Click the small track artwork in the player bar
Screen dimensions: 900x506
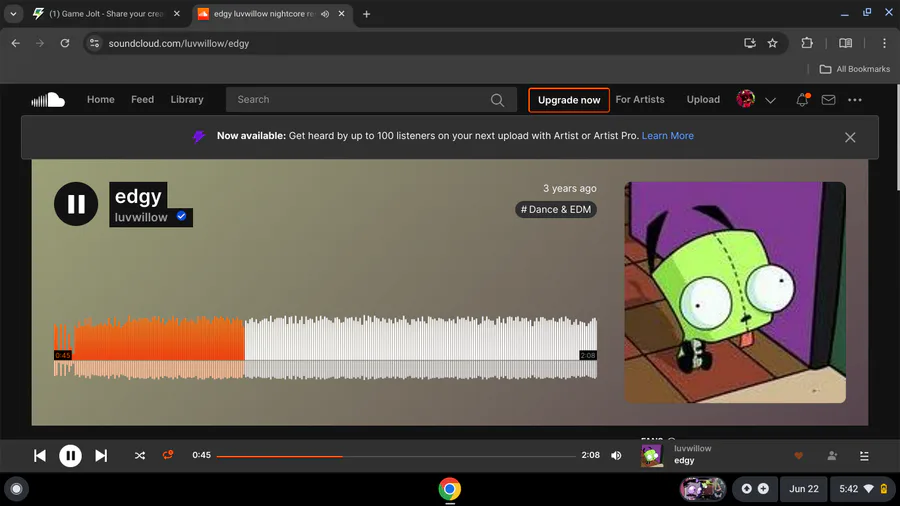[651, 456]
